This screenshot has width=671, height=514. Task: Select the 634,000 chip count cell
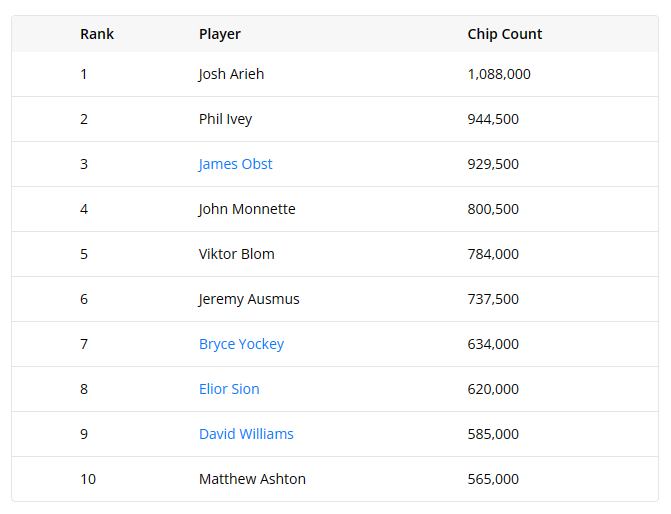coord(493,344)
